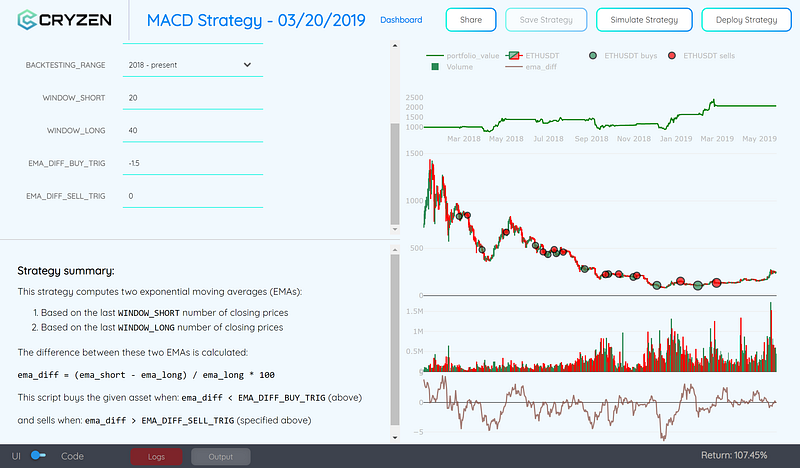The image size is (800, 468).
Task: Click the Share button
Action: [x=470, y=20]
